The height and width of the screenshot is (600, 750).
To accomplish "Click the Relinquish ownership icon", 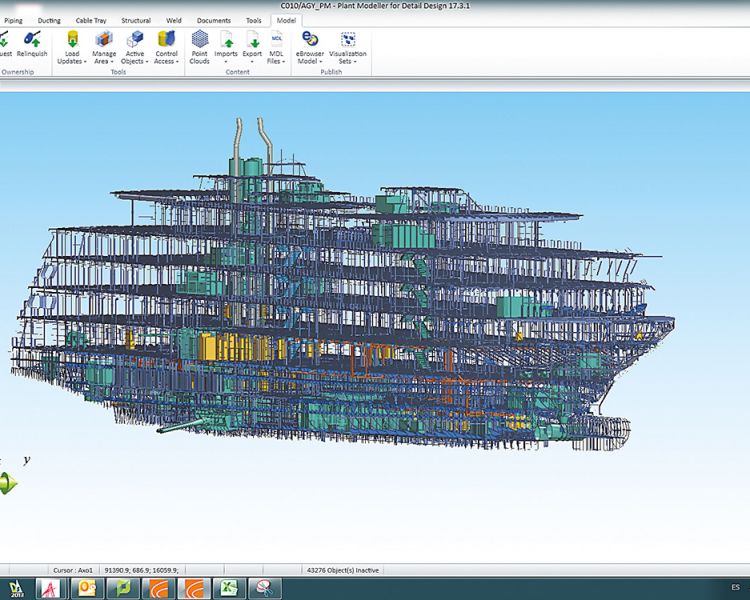I will click(x=32, y=44).
